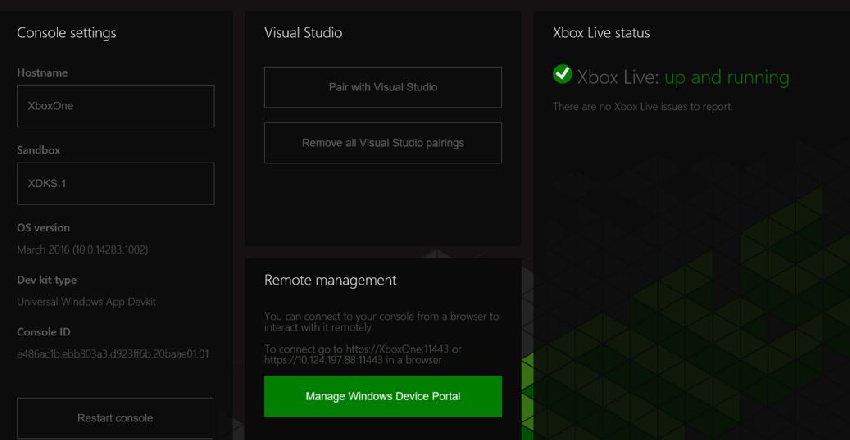Click the OS version label

(x=43, y=228)
